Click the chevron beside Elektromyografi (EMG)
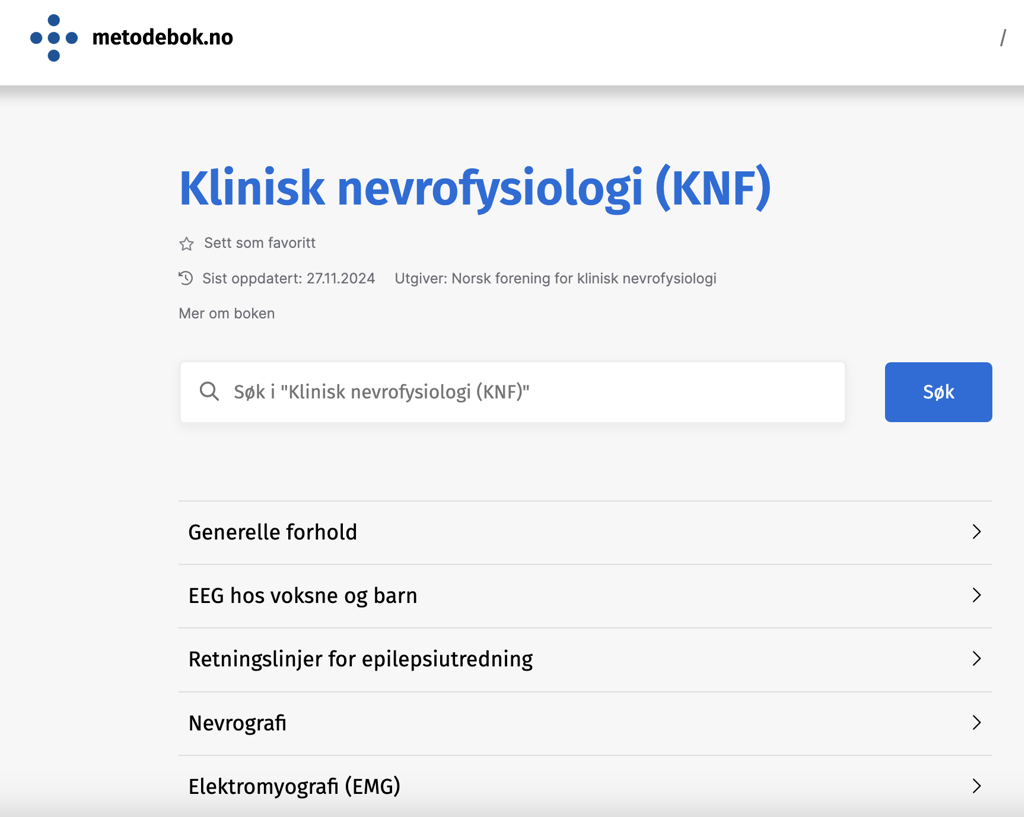 (976, 786)
